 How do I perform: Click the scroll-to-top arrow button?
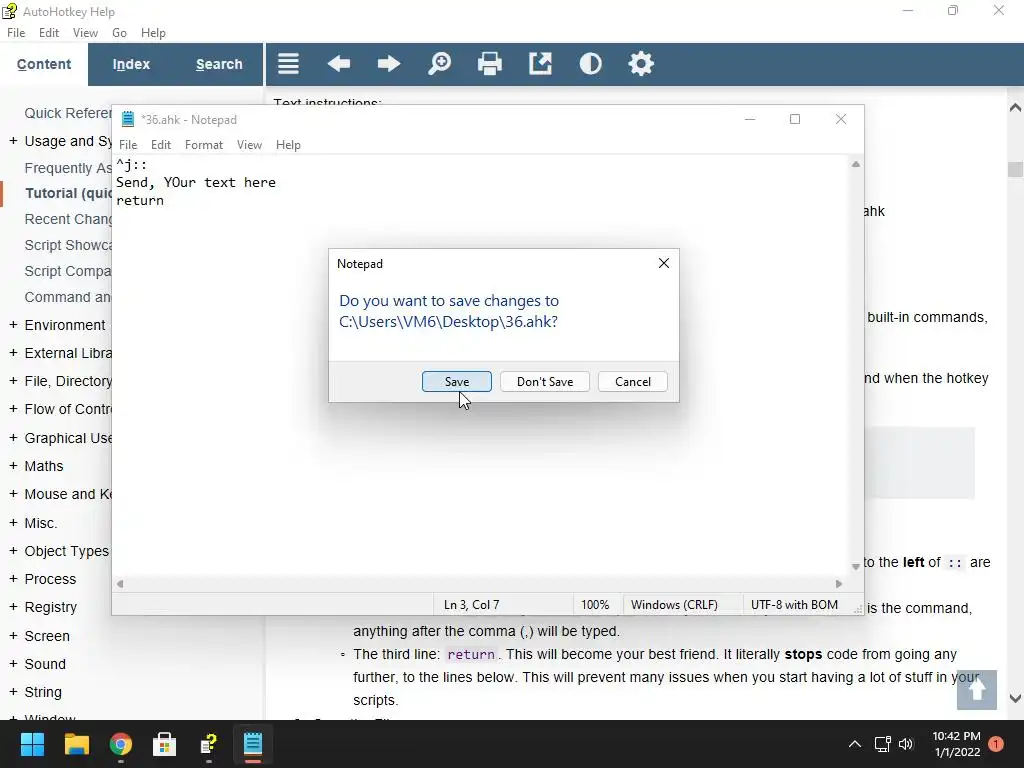coord(976,690)
